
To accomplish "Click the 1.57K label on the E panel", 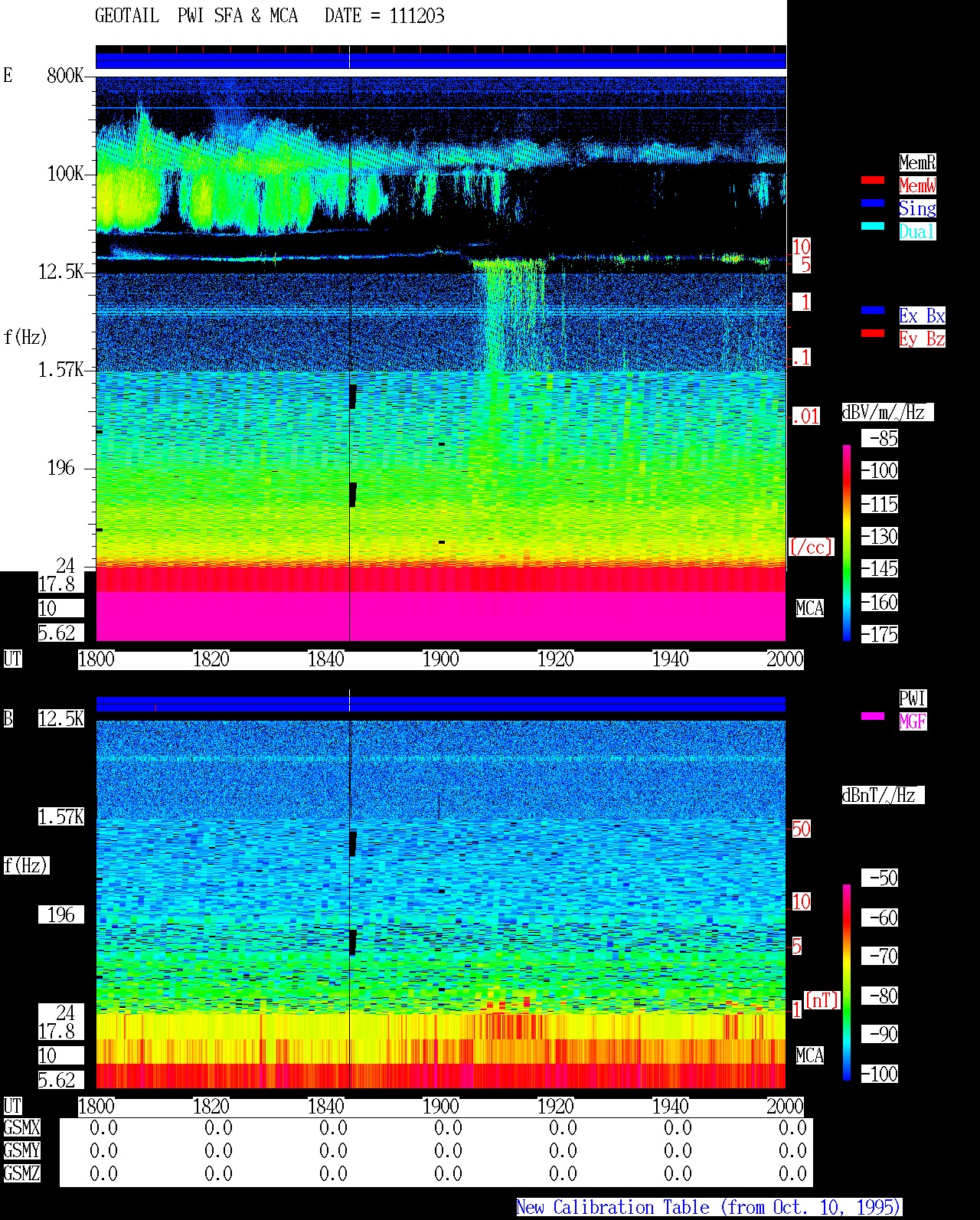I will [x=61, y=370].
